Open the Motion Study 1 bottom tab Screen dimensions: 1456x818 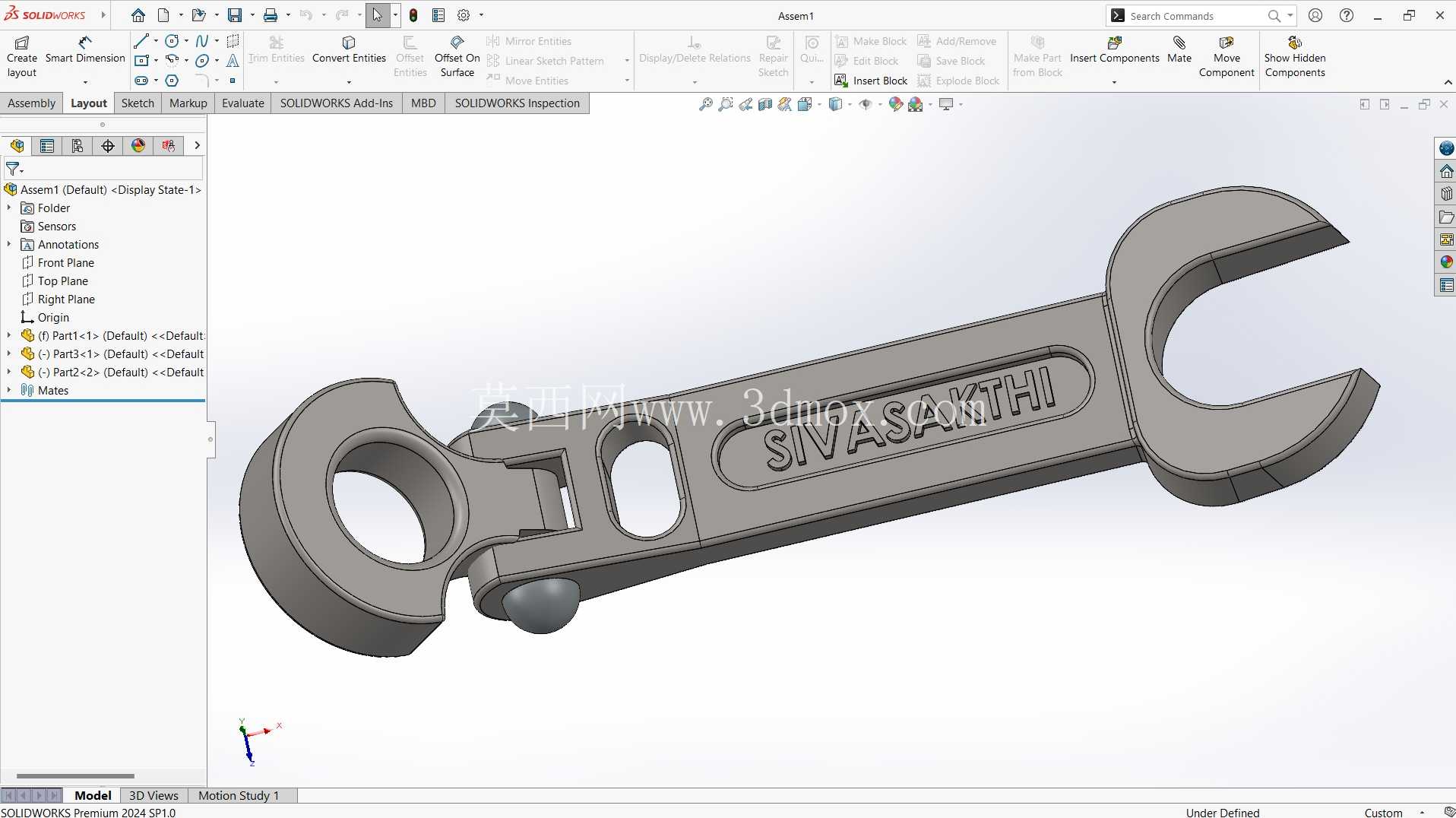tap(239, 795)
